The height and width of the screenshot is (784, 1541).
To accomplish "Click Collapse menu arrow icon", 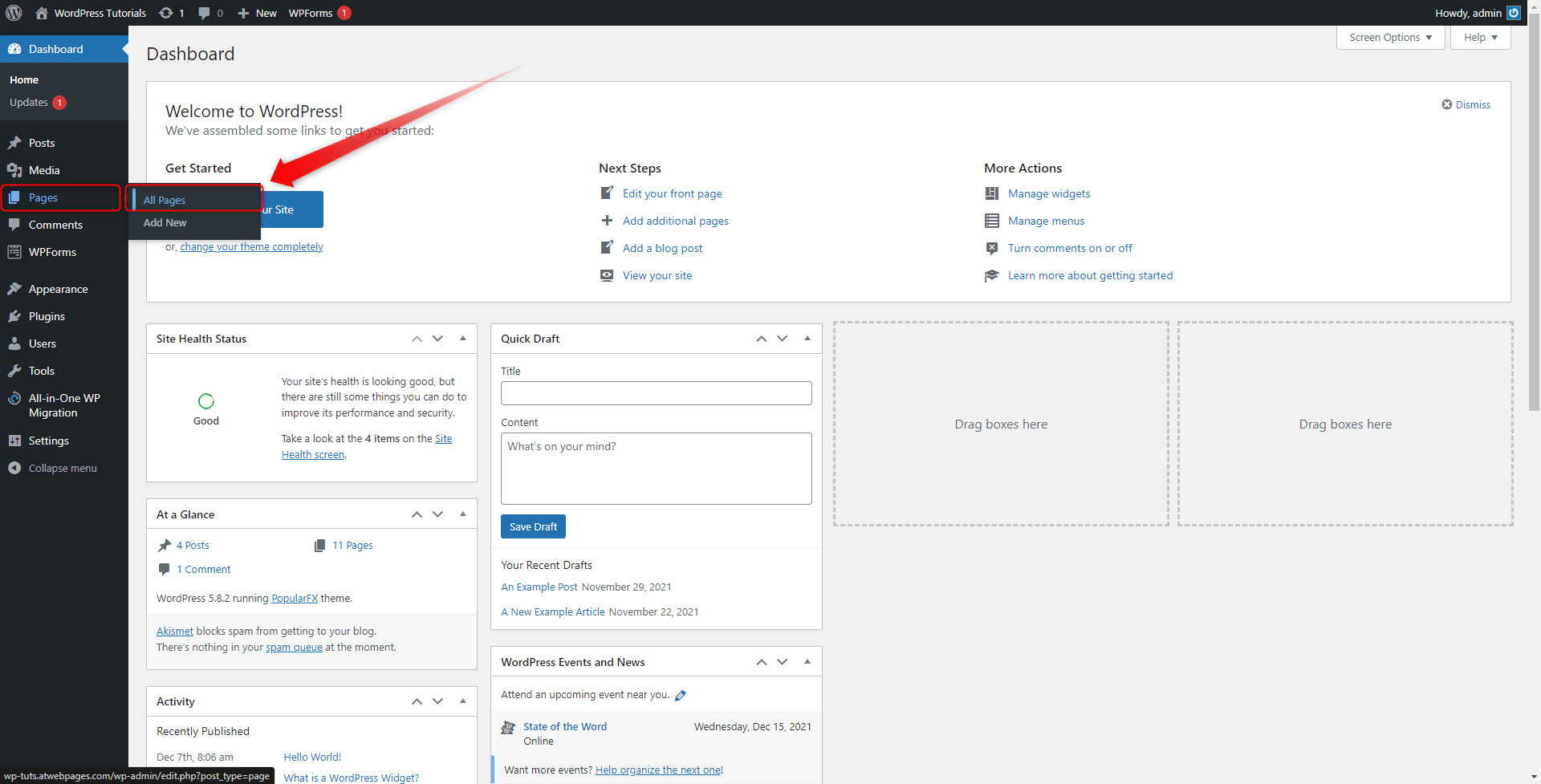I will pos(14,468).
